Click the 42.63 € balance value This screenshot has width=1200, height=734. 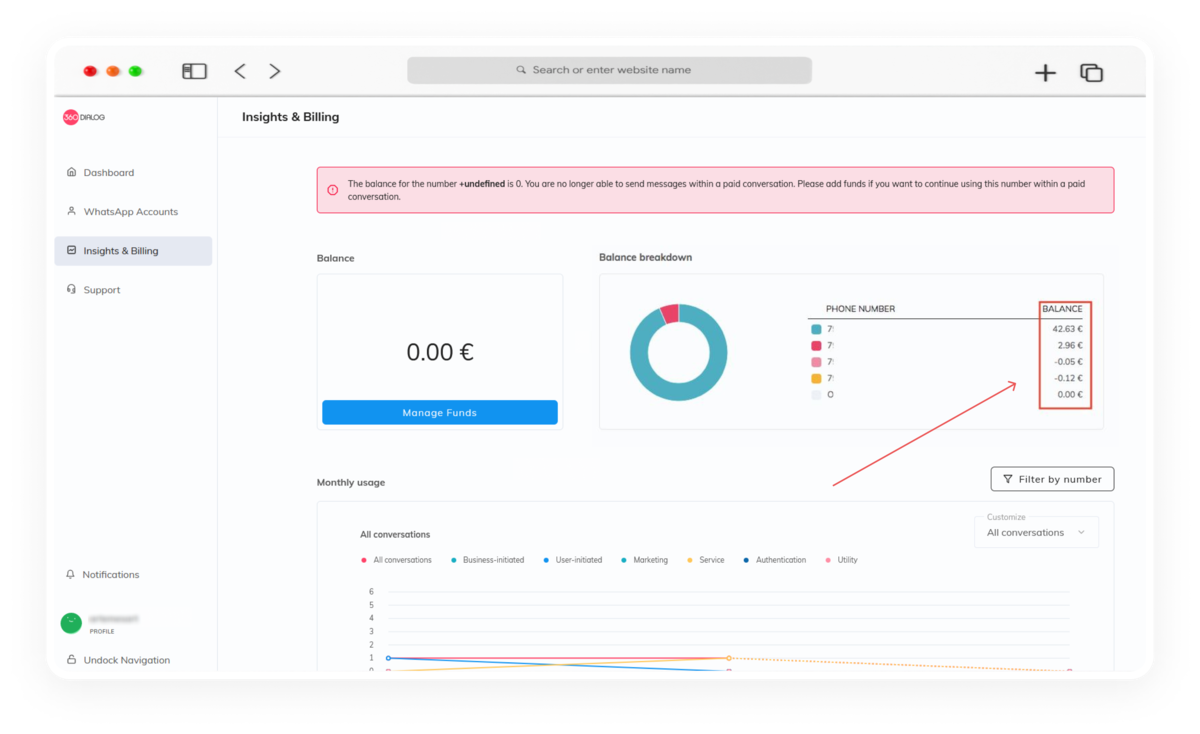pos(1067,329)
